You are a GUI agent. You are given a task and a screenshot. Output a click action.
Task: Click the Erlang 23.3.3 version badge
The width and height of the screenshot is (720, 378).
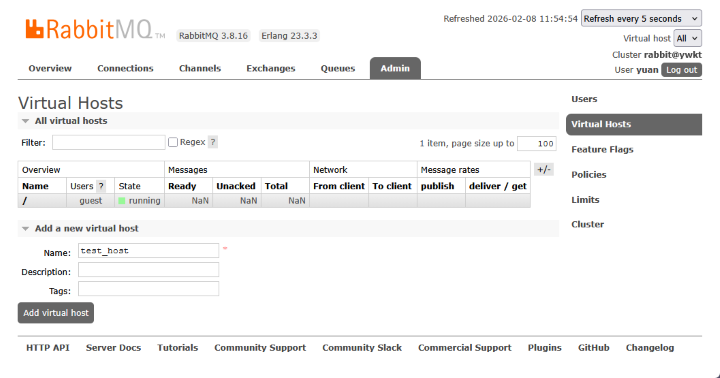click(289, 36)
